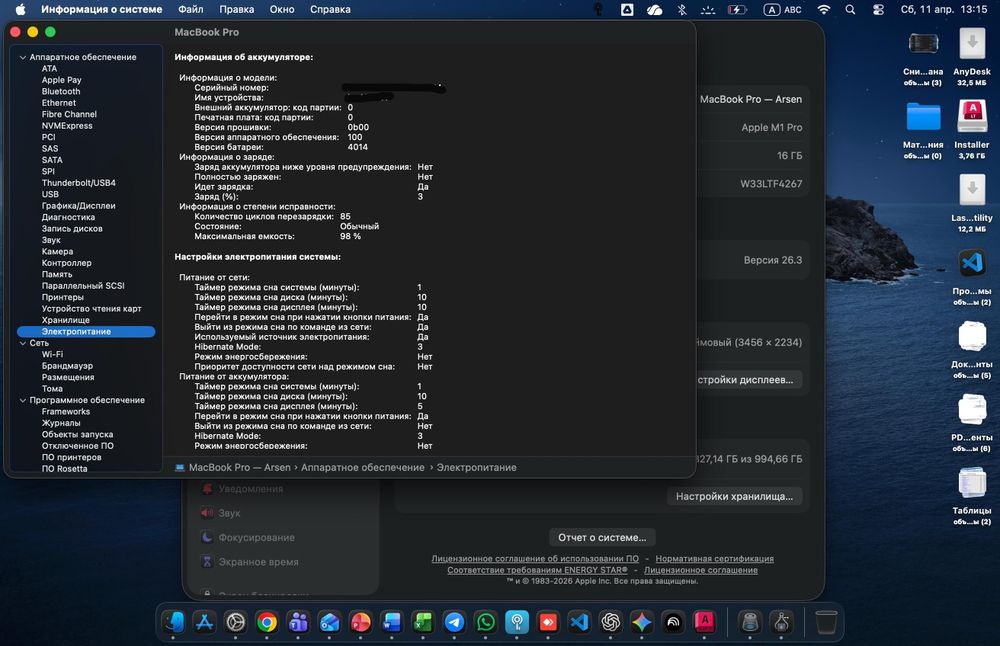Collapse the Программное обеспечение section
The image size is (1000, 646).
tap(23, 400)
